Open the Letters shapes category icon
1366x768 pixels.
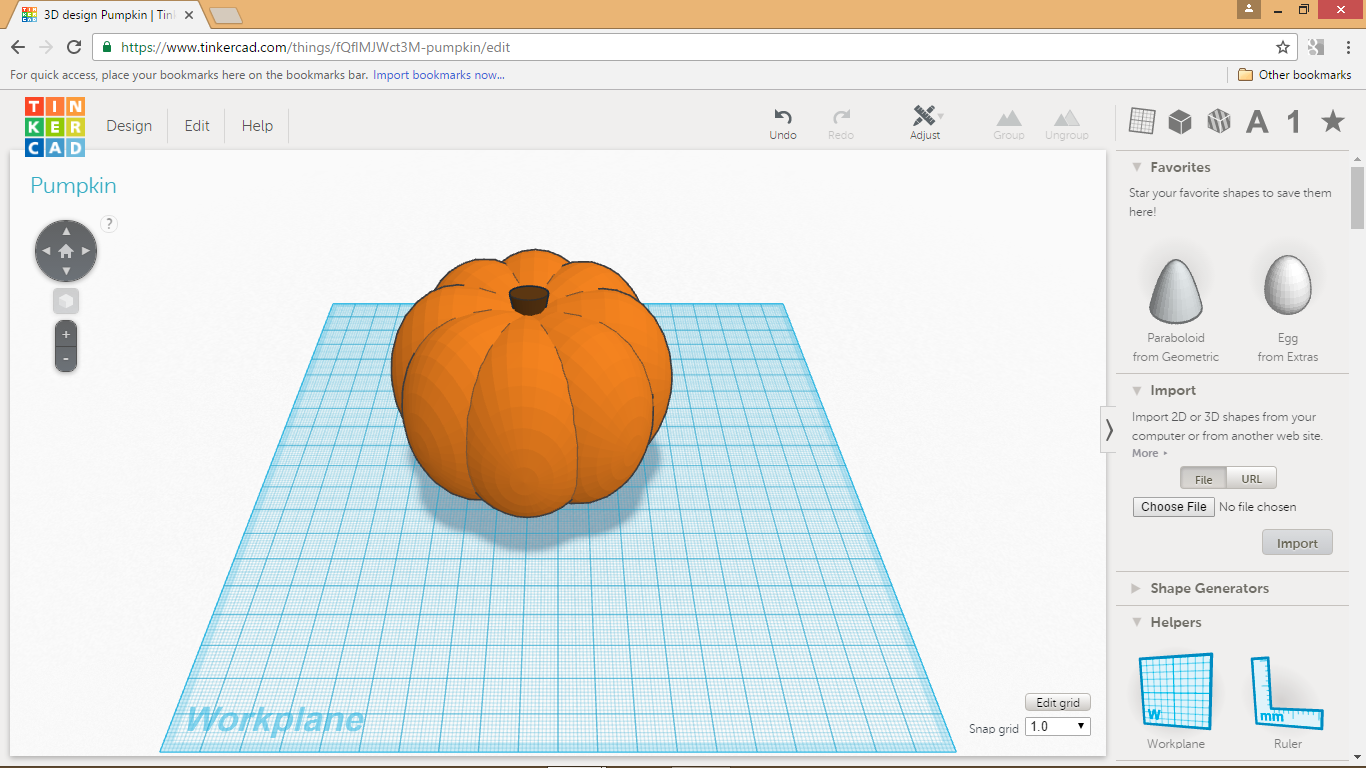tap(1256, 120)
